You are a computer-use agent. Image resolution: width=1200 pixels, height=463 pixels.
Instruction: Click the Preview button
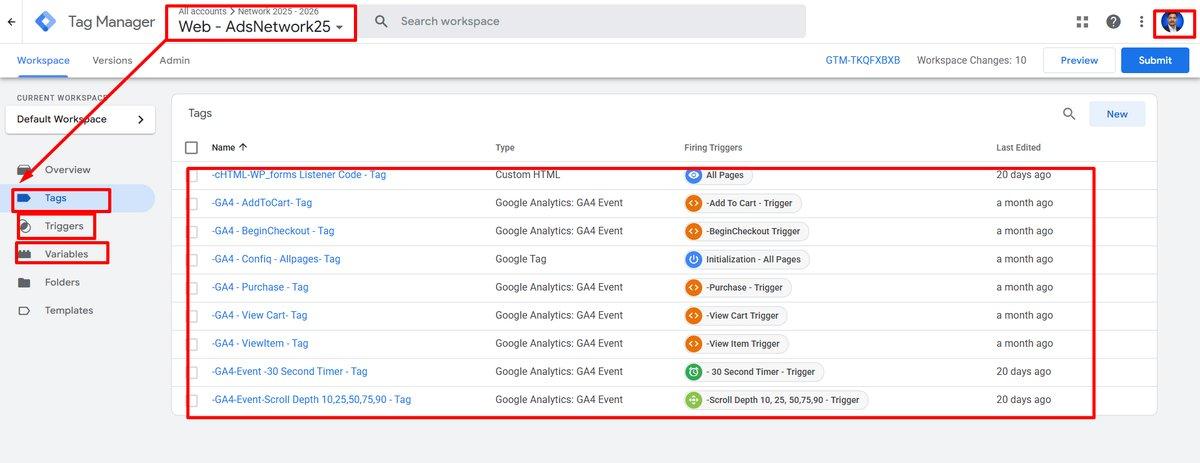click(1079, 60)
